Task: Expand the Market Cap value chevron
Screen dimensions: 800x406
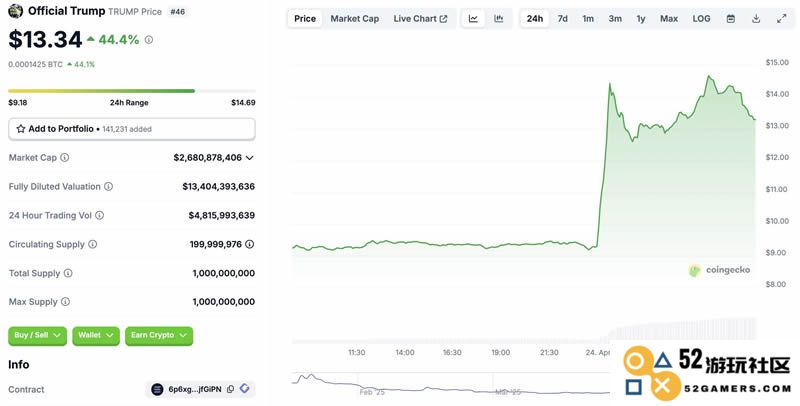Action: [x=249, y=158]
